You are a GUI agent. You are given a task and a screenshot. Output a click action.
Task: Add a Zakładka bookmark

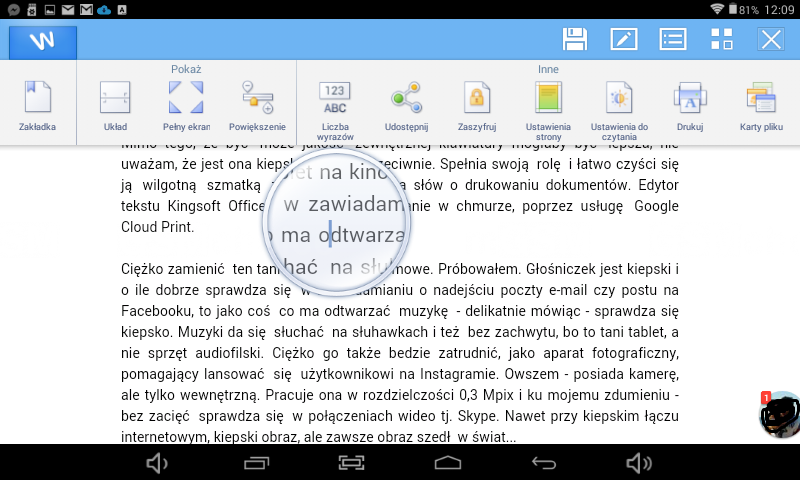(x=37, y=105)
